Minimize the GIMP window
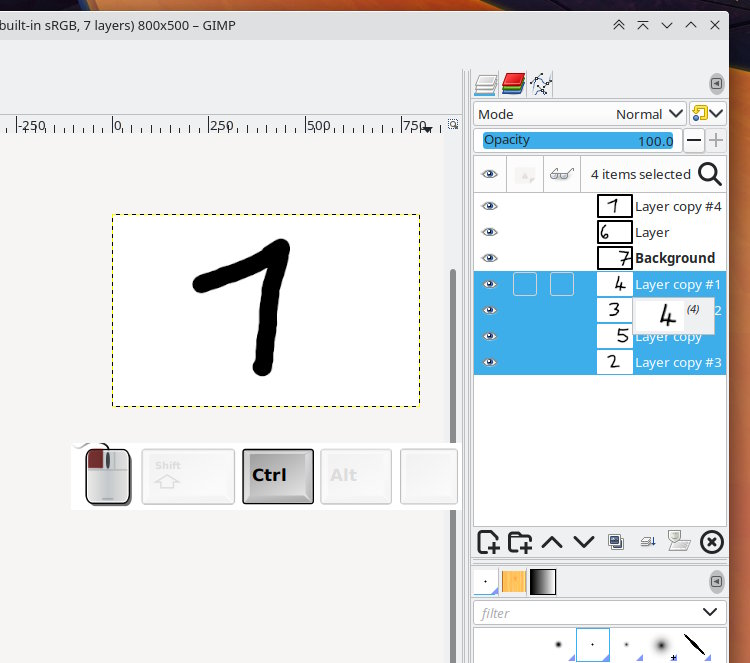 point(667,25)
